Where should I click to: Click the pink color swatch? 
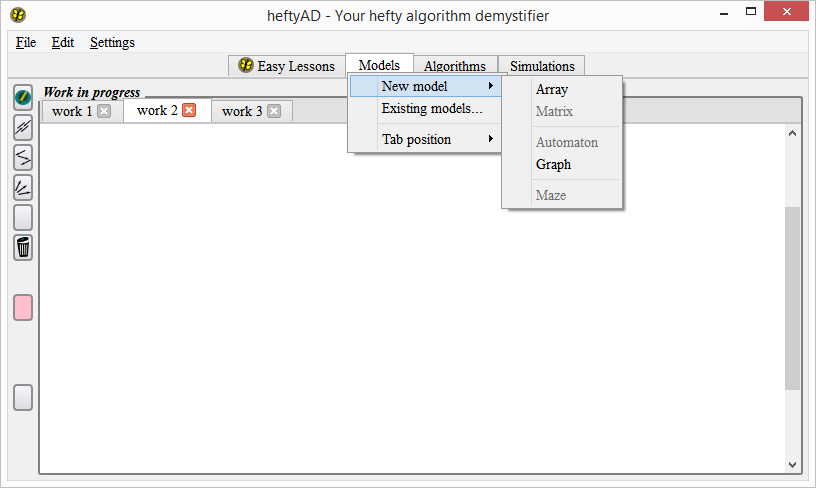click(22, 307)
